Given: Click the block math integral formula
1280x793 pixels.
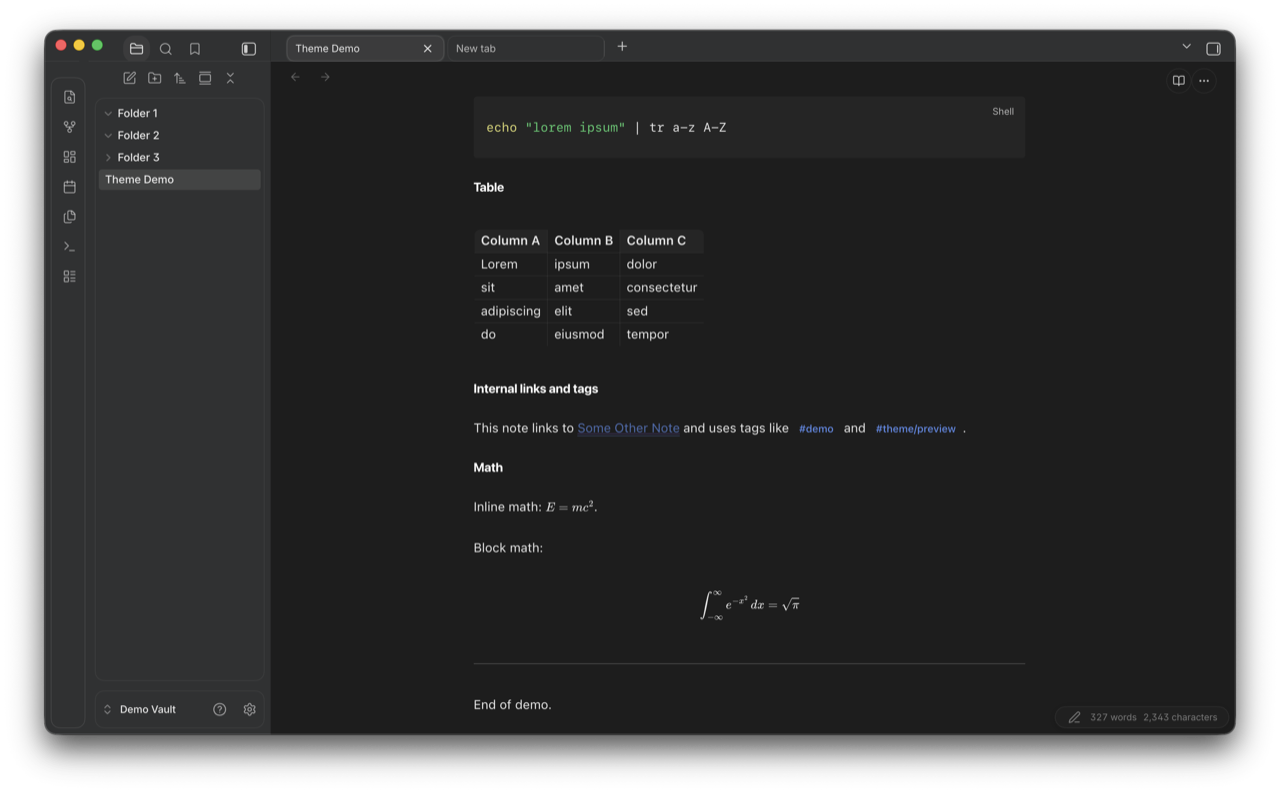Looking at the screenshot, I should (749, 604).
